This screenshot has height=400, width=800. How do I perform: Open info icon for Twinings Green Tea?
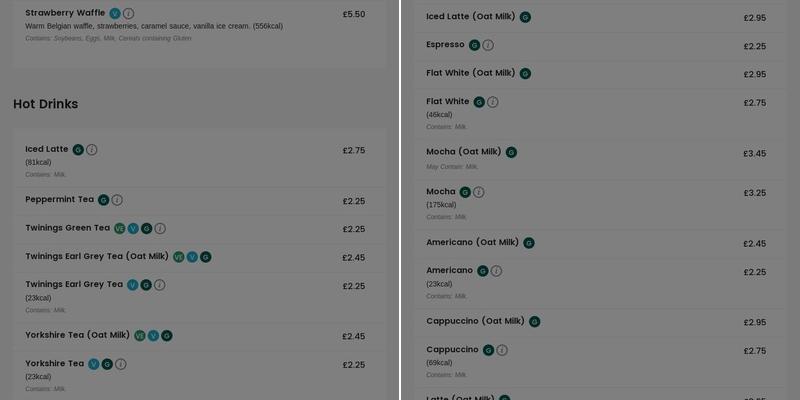(160, 229)
